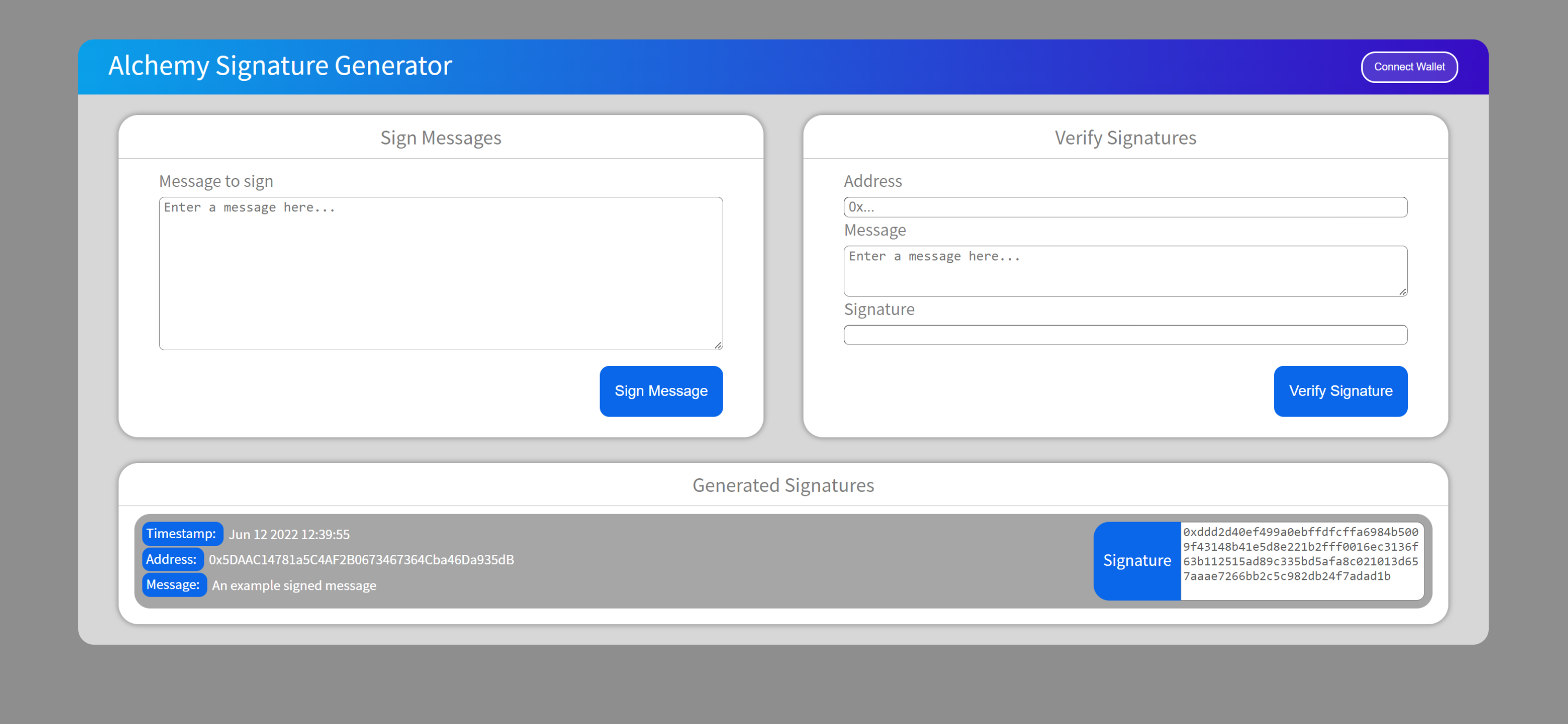Image resolution: width=1568 pixels, height=724 pixels.
Task: Click the Address badge in generated signatures
Action: click(172, 559)
